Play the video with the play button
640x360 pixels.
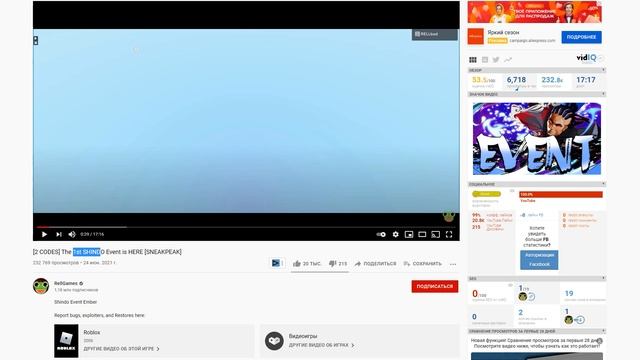pyautogui.click(x=44, y=234)
